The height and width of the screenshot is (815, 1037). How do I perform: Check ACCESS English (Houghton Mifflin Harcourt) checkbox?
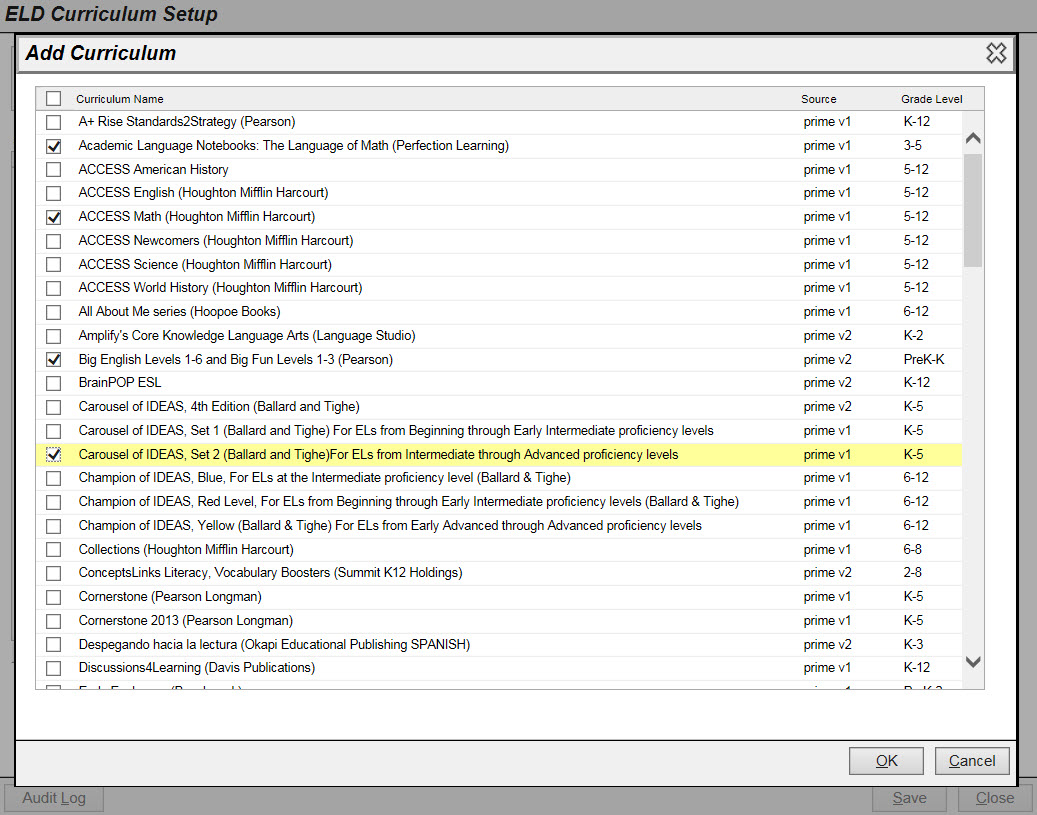coord(54,193)
